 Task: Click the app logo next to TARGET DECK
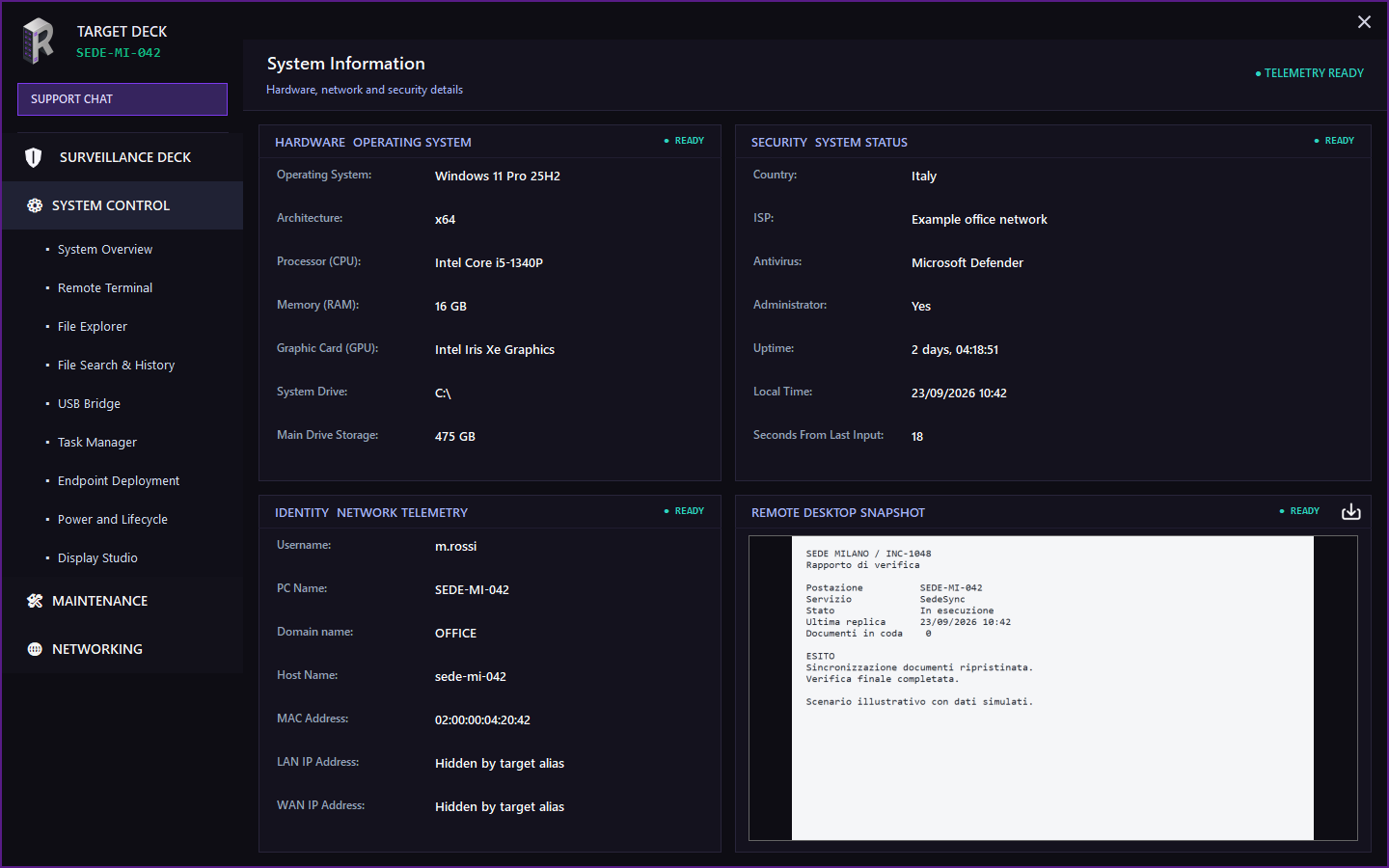pos(39,41)
